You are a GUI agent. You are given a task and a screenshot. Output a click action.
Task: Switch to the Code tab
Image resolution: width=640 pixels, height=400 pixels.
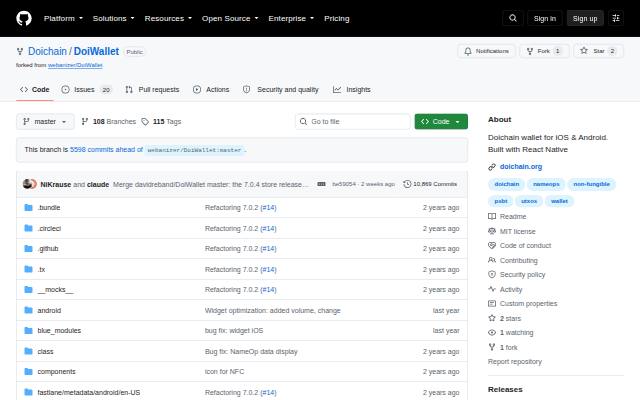click(x=35, y=89)
